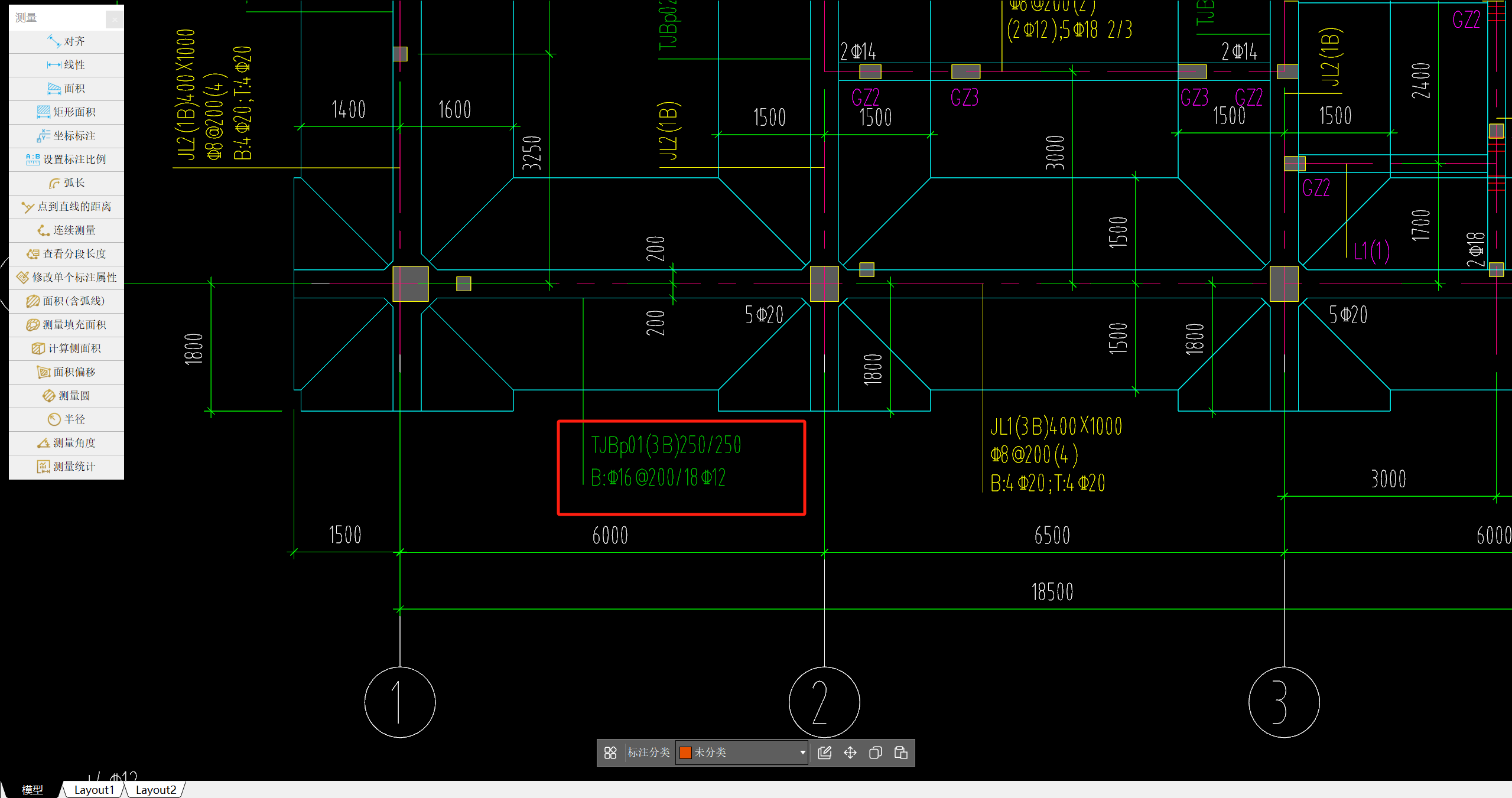Open the 未分类 annotation category dropdown
The height and width of the screenshot is (798, 1512).
tap(742, 753)
